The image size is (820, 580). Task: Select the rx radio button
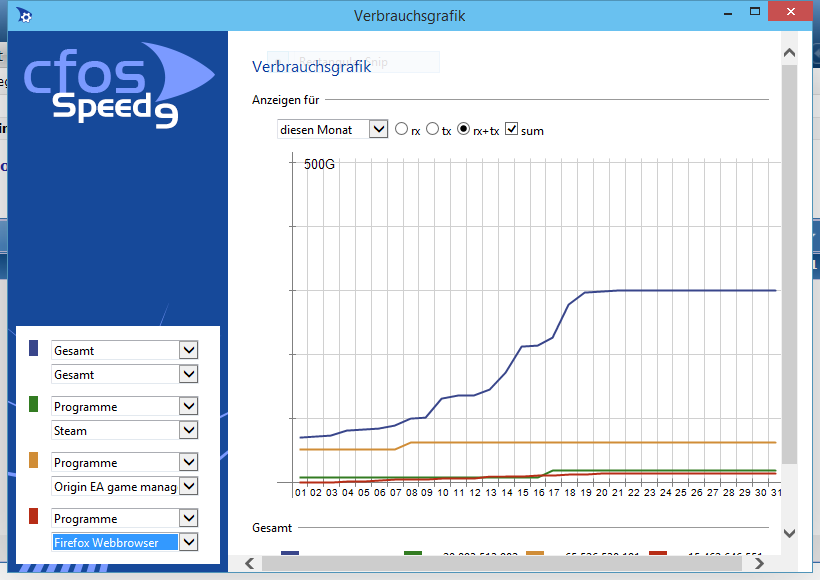401,129
